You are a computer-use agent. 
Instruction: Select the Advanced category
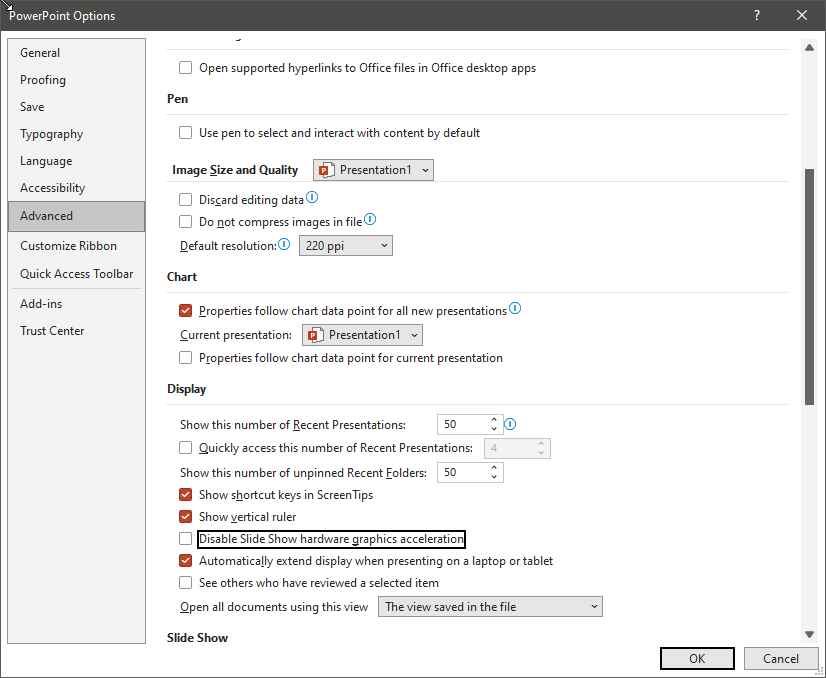(x=76, y=216)
